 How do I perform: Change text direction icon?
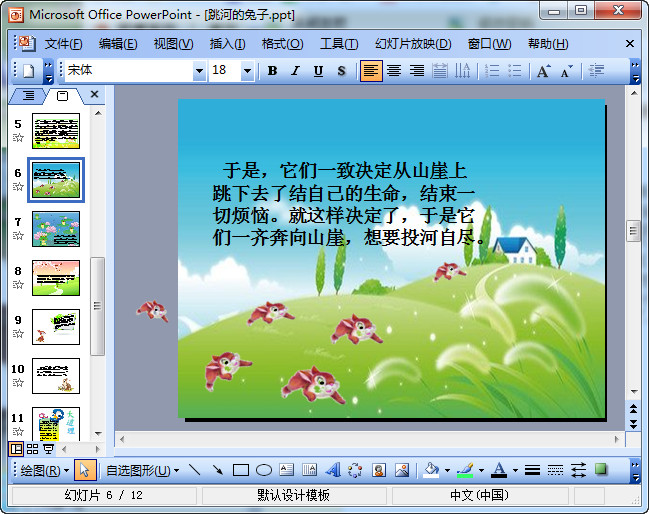point(462,71)
